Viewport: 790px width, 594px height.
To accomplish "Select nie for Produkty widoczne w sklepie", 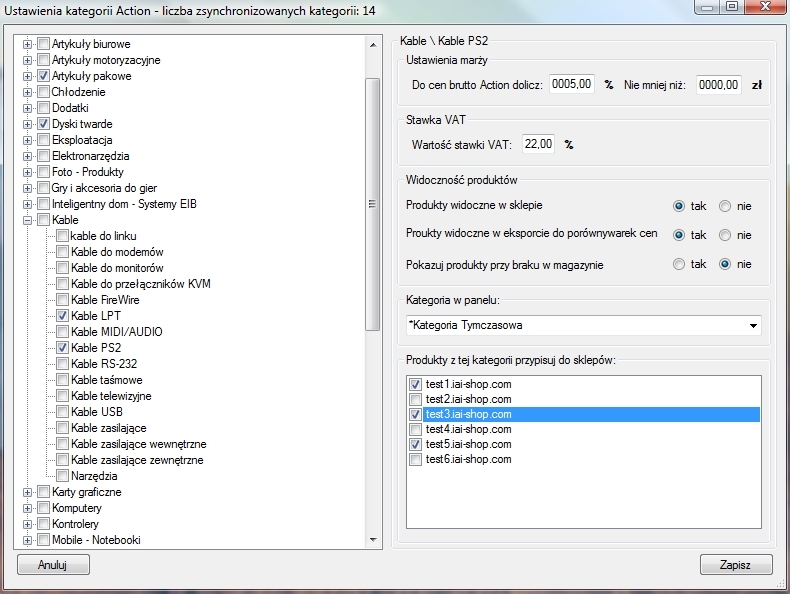I will pos(725,206).
